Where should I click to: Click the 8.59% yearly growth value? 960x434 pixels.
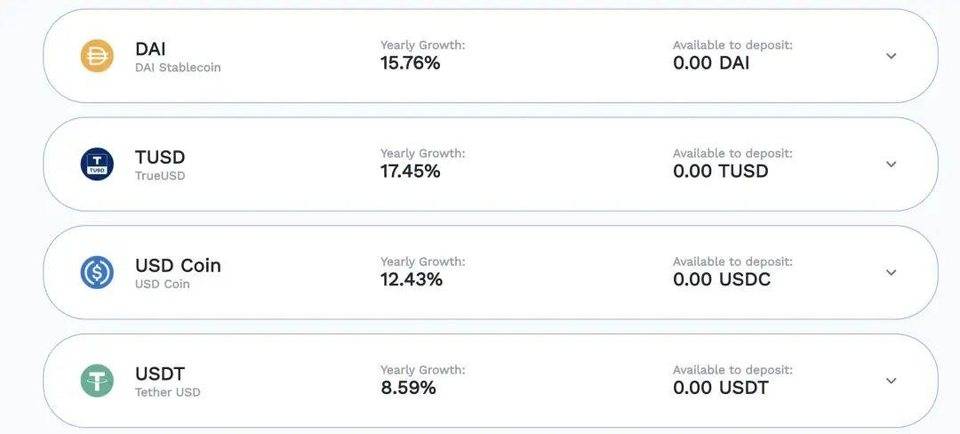pos(408,388)
